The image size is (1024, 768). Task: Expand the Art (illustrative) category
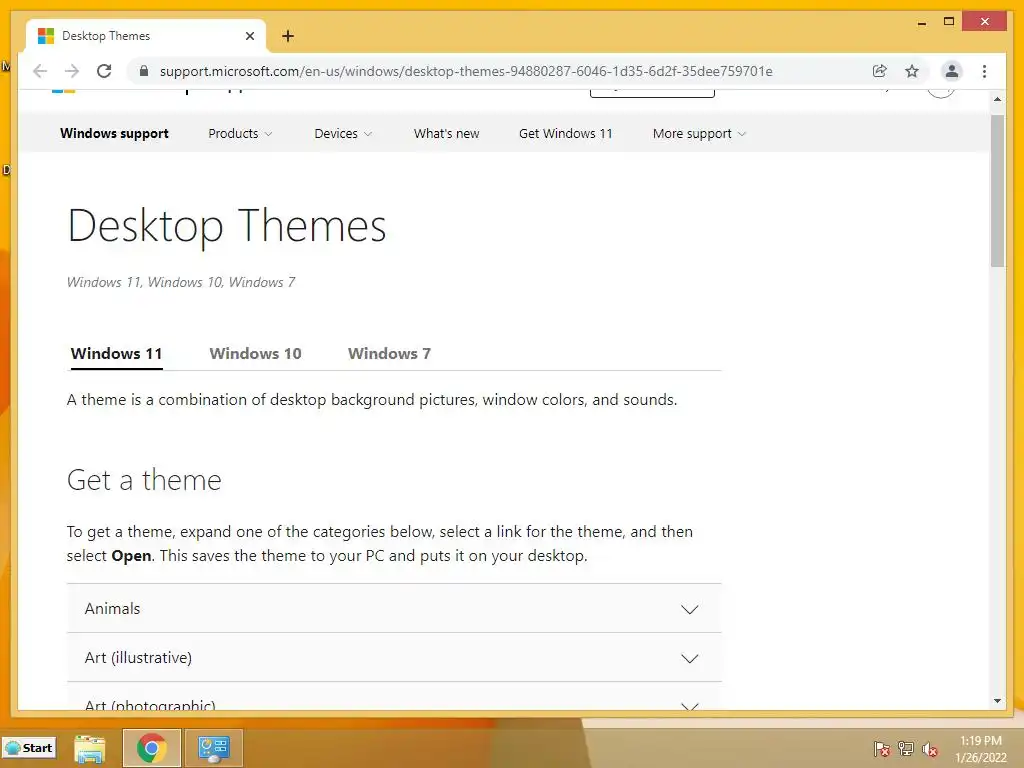pyautogui.click(x=394, y=658)
